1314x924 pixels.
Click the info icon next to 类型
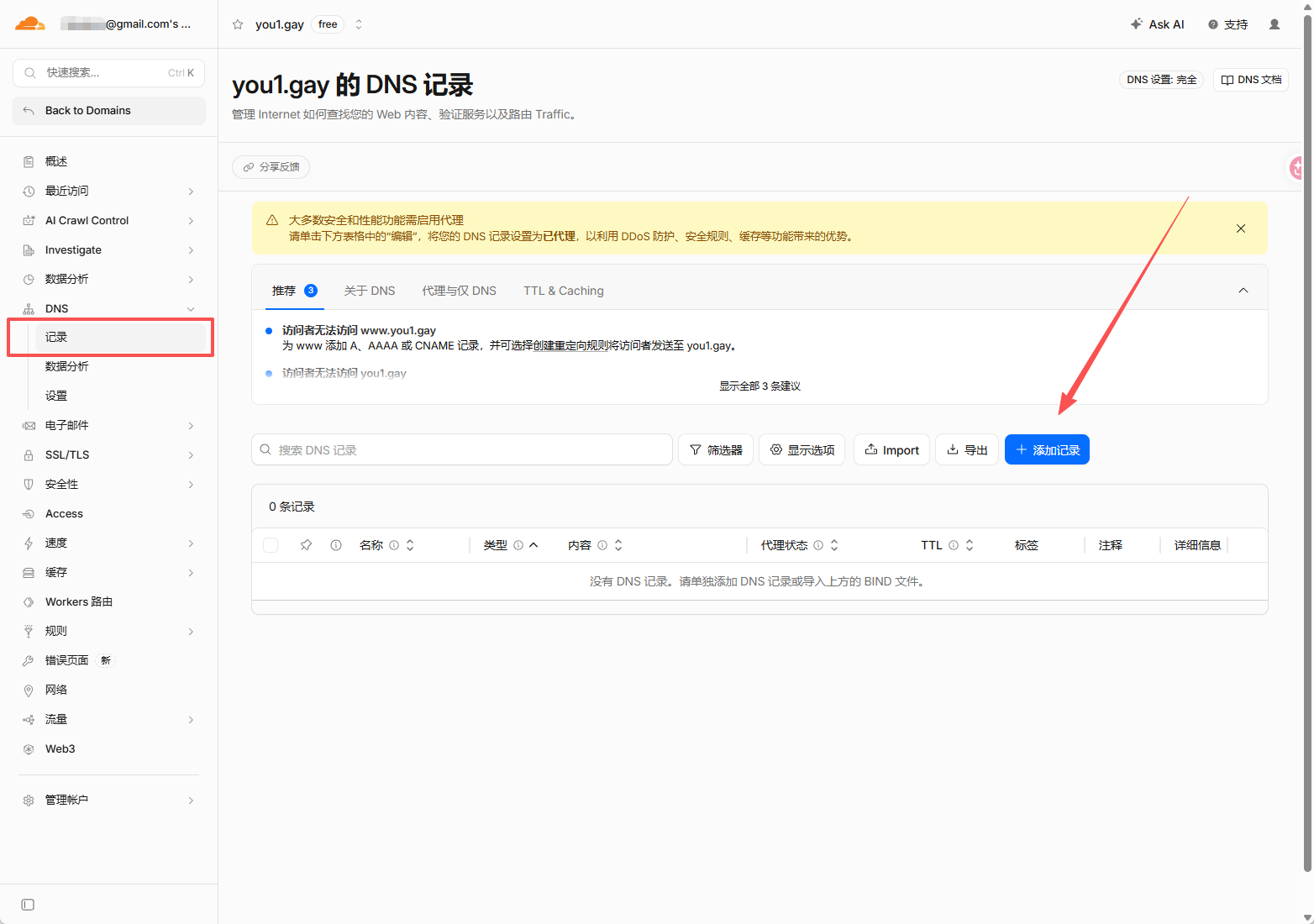point(518,545)
